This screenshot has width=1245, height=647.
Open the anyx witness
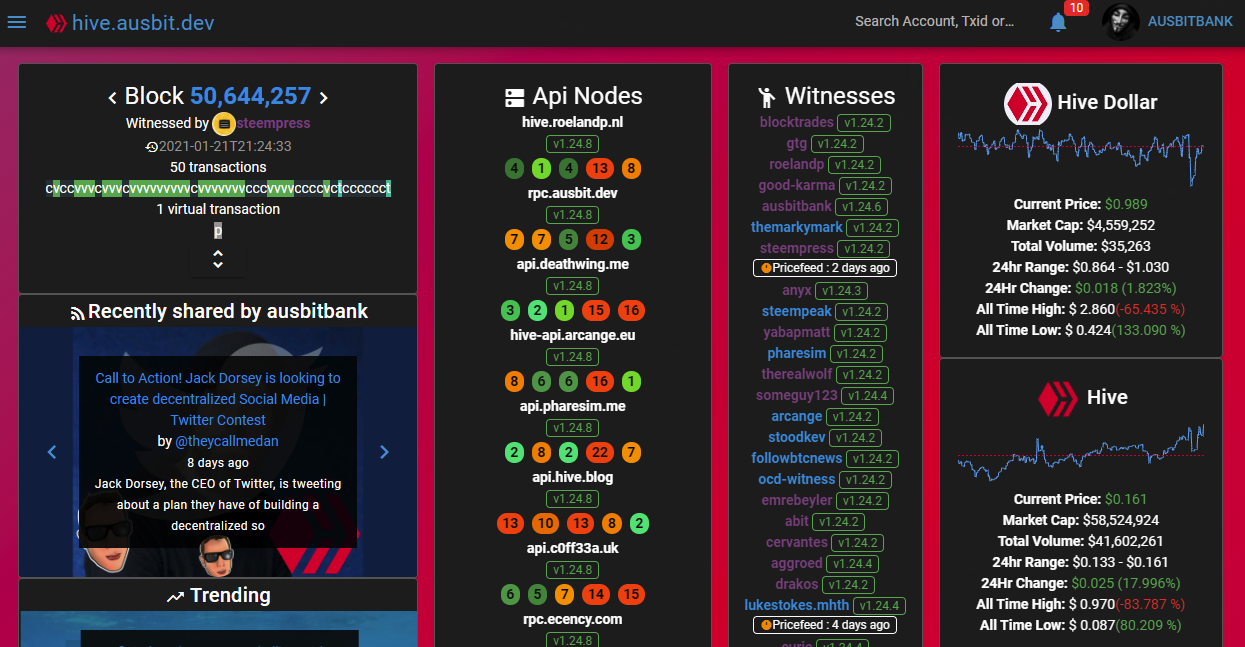point(797,290)
